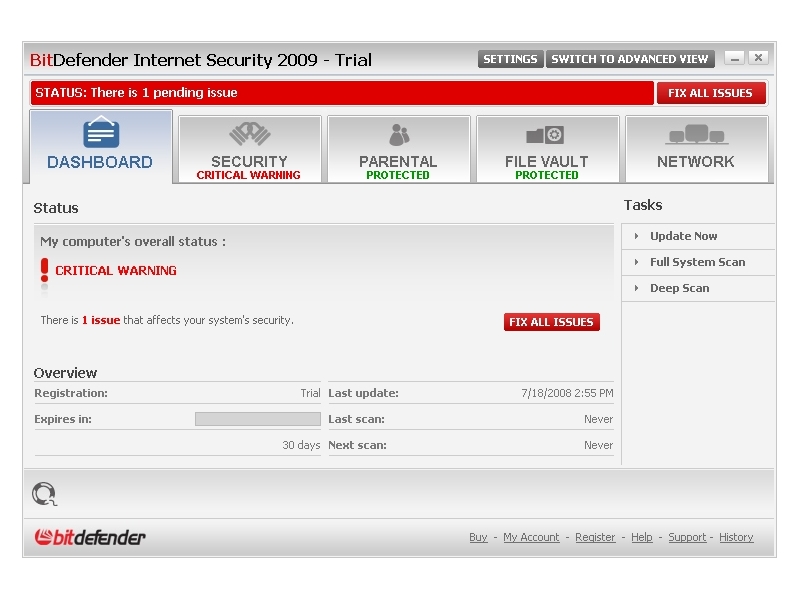Open the Parental tab
The height and width of the screenshot is (600, 800).
[x=398, y=149]
